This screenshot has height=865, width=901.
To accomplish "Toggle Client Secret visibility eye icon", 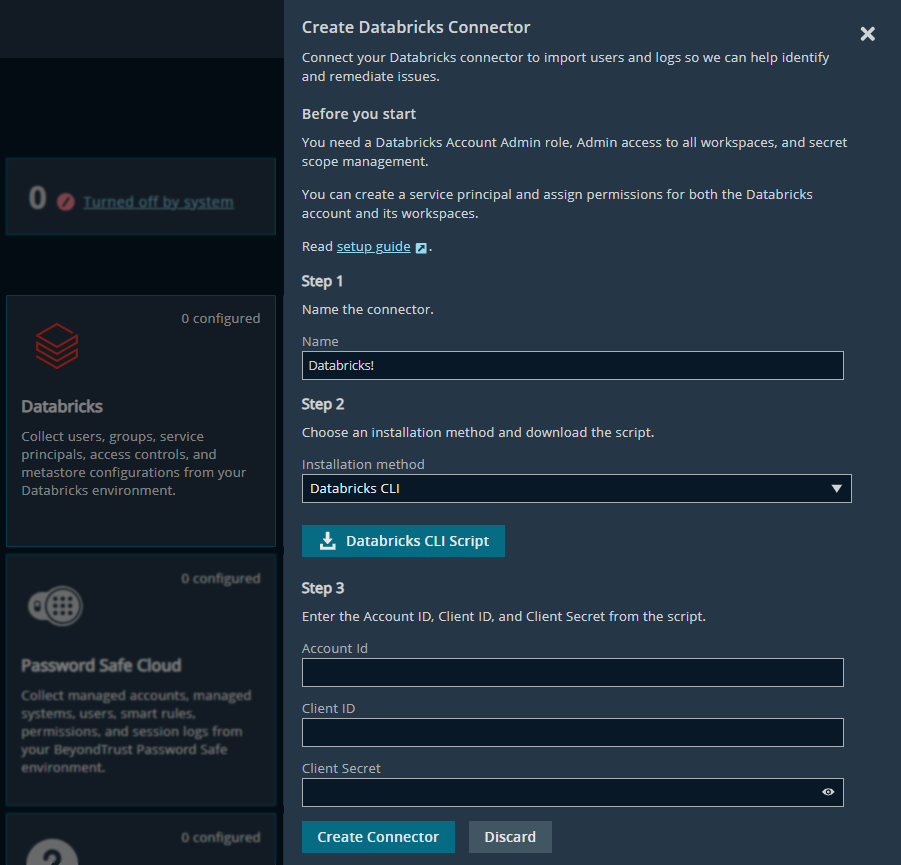I will coord(827,792).
